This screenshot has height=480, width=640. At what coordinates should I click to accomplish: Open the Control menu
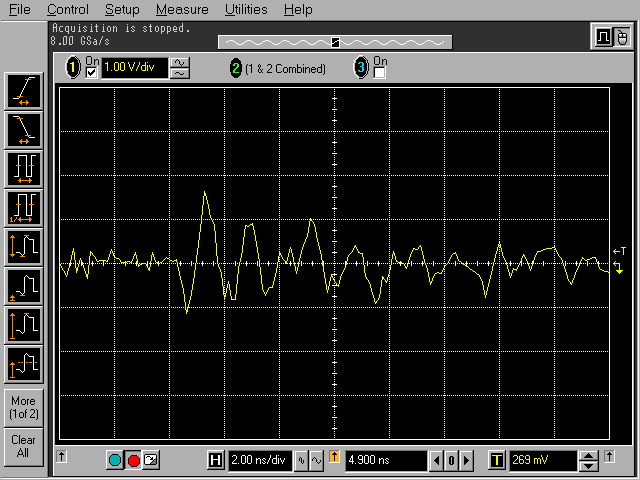68,9
